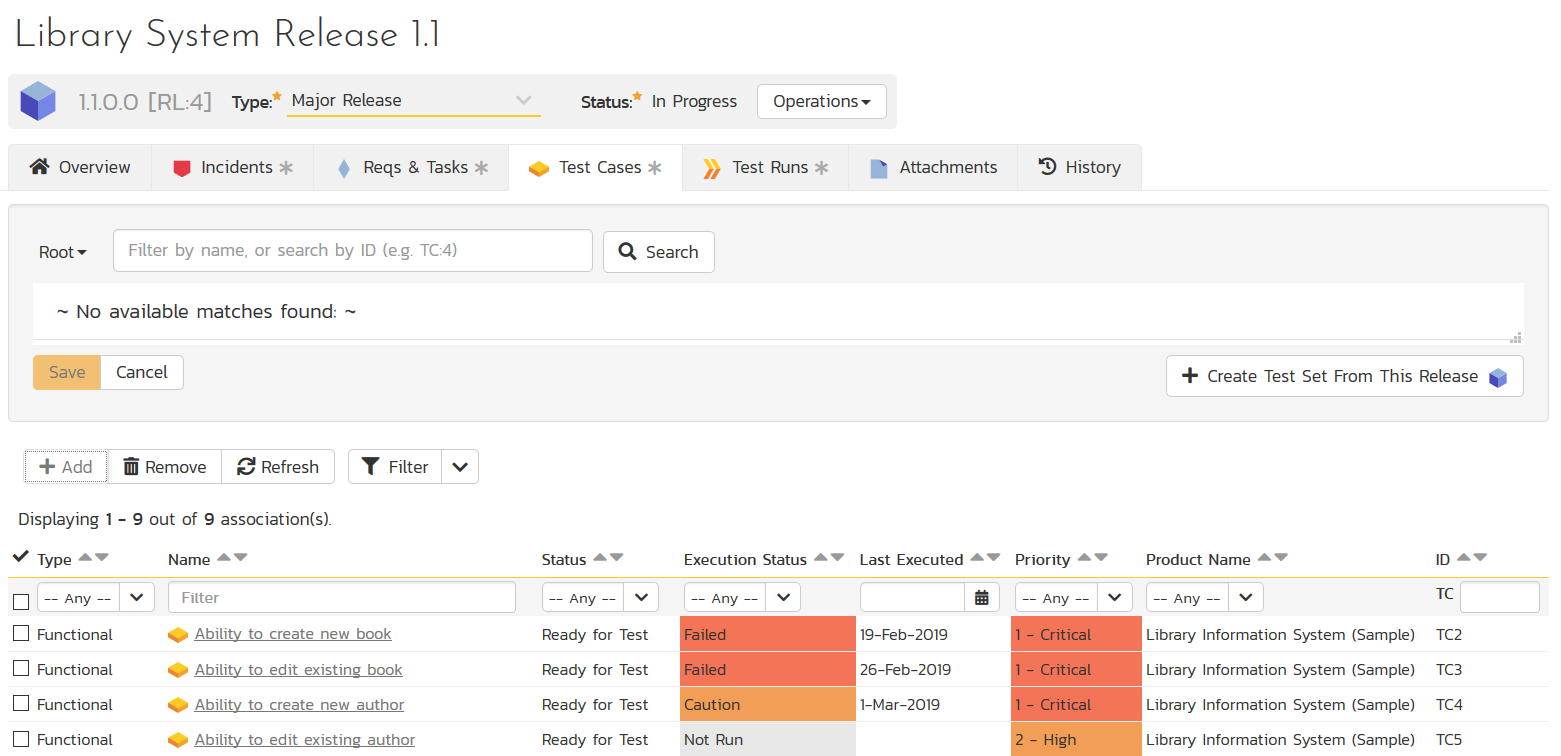Screen dimensions: 1561x756
Task: Open the Type 'Major Release' dropdown
Action: tap(413, 101)
